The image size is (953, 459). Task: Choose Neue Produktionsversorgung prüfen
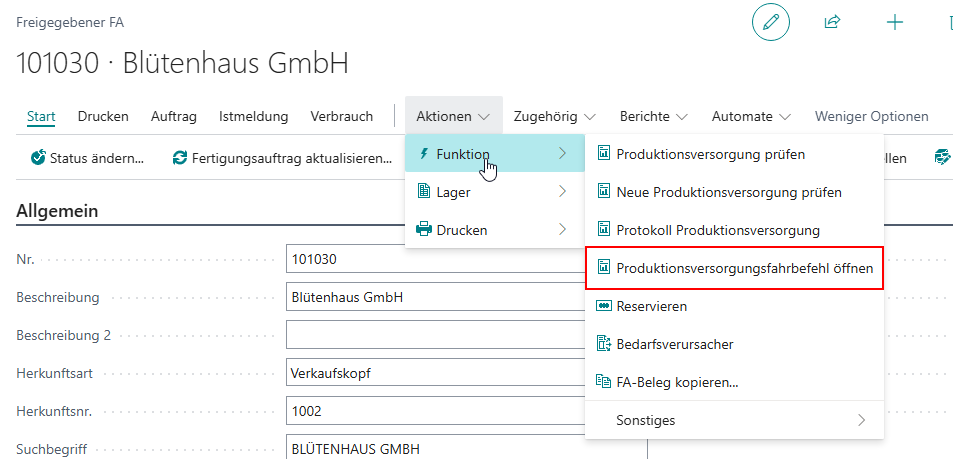coord(728,192)
